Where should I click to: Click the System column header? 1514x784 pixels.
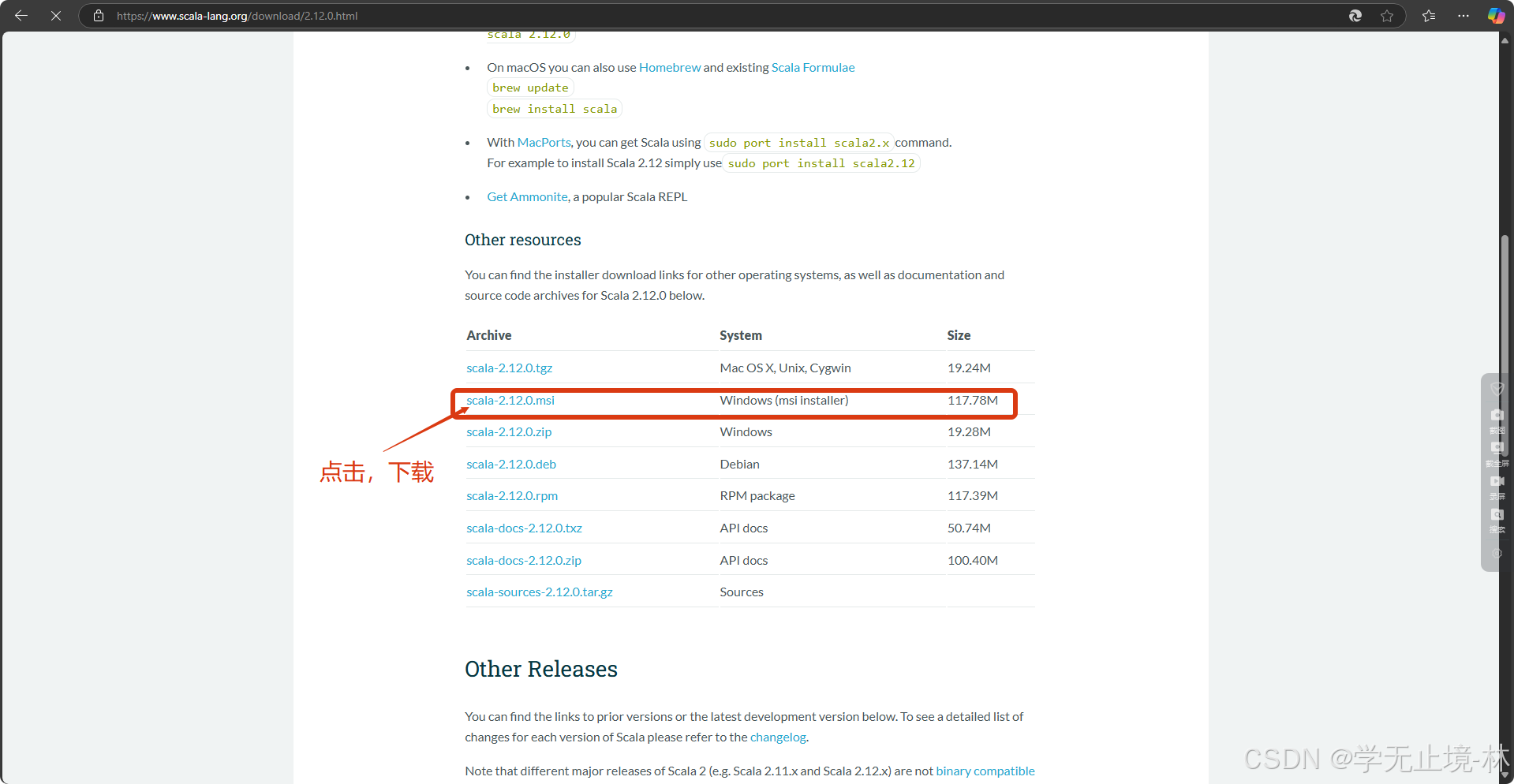tap(741, 335)
